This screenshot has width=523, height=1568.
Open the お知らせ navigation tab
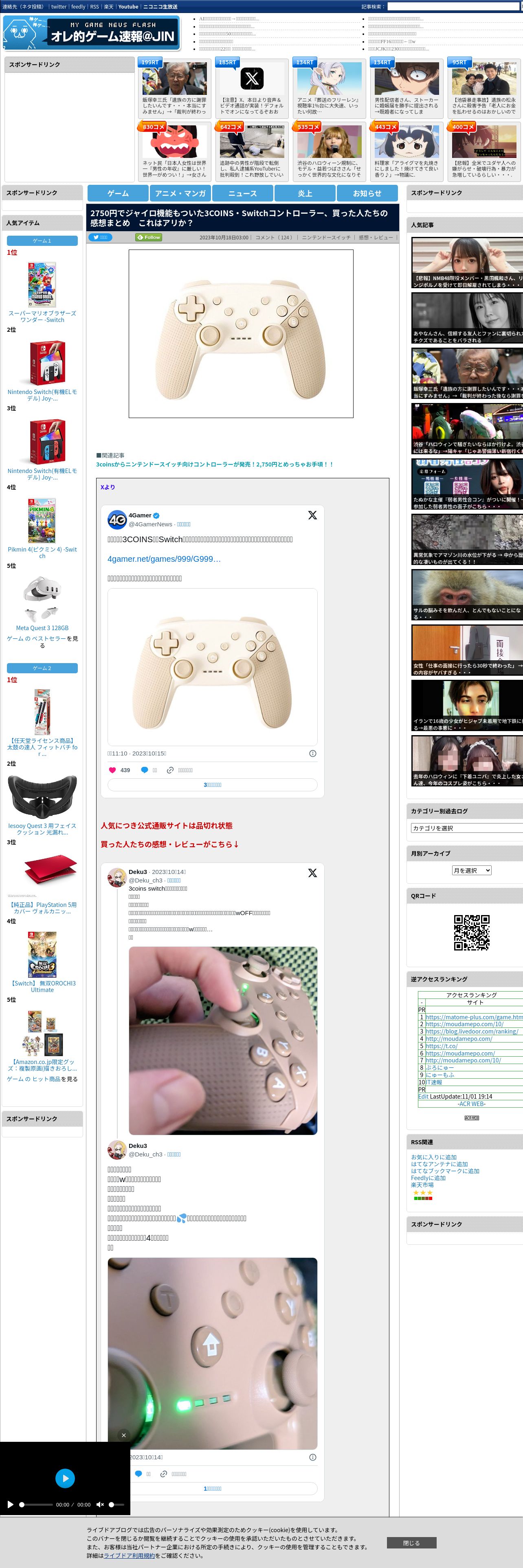367,193
